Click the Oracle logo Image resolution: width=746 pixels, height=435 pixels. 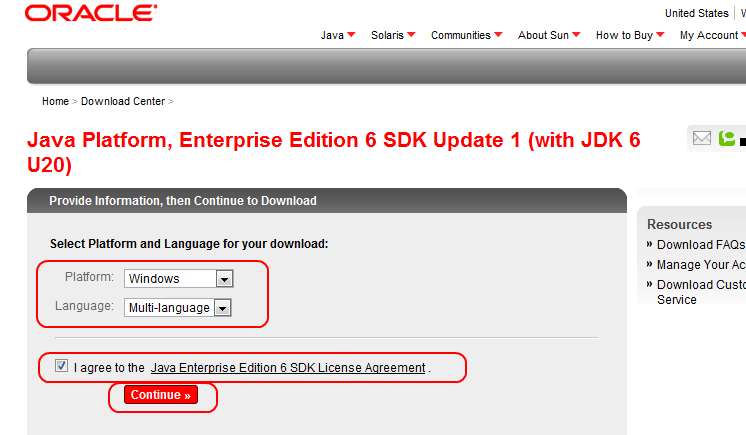[91, 14]
